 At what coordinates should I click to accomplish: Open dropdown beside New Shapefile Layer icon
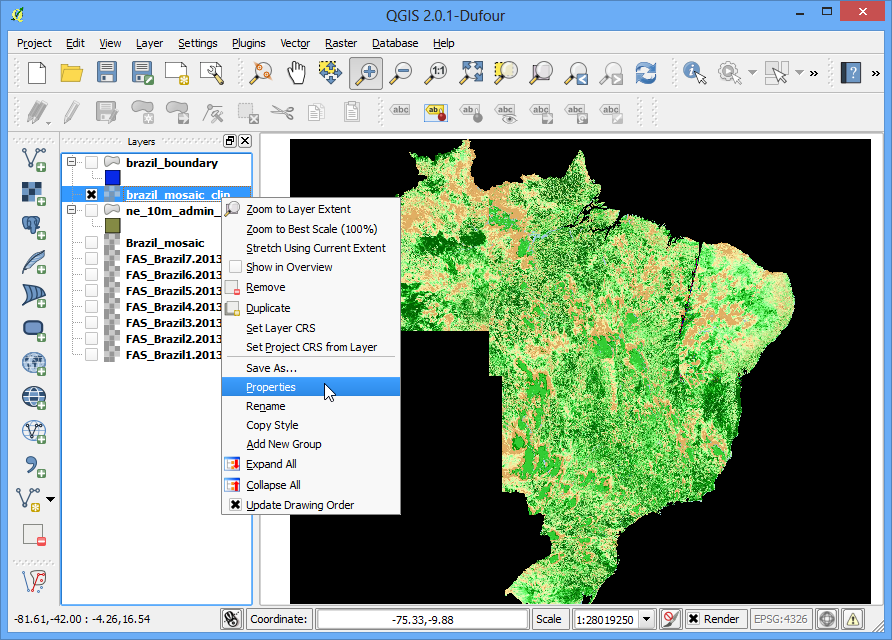click(51, 499)
